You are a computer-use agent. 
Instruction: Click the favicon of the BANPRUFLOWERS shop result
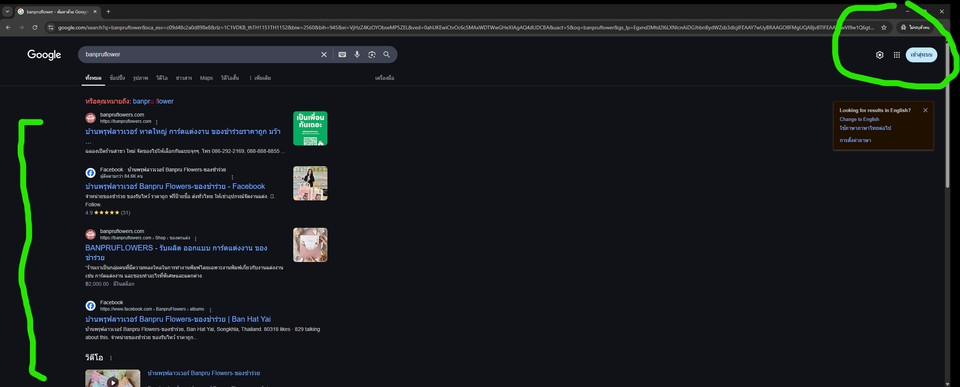pos(91,234)
